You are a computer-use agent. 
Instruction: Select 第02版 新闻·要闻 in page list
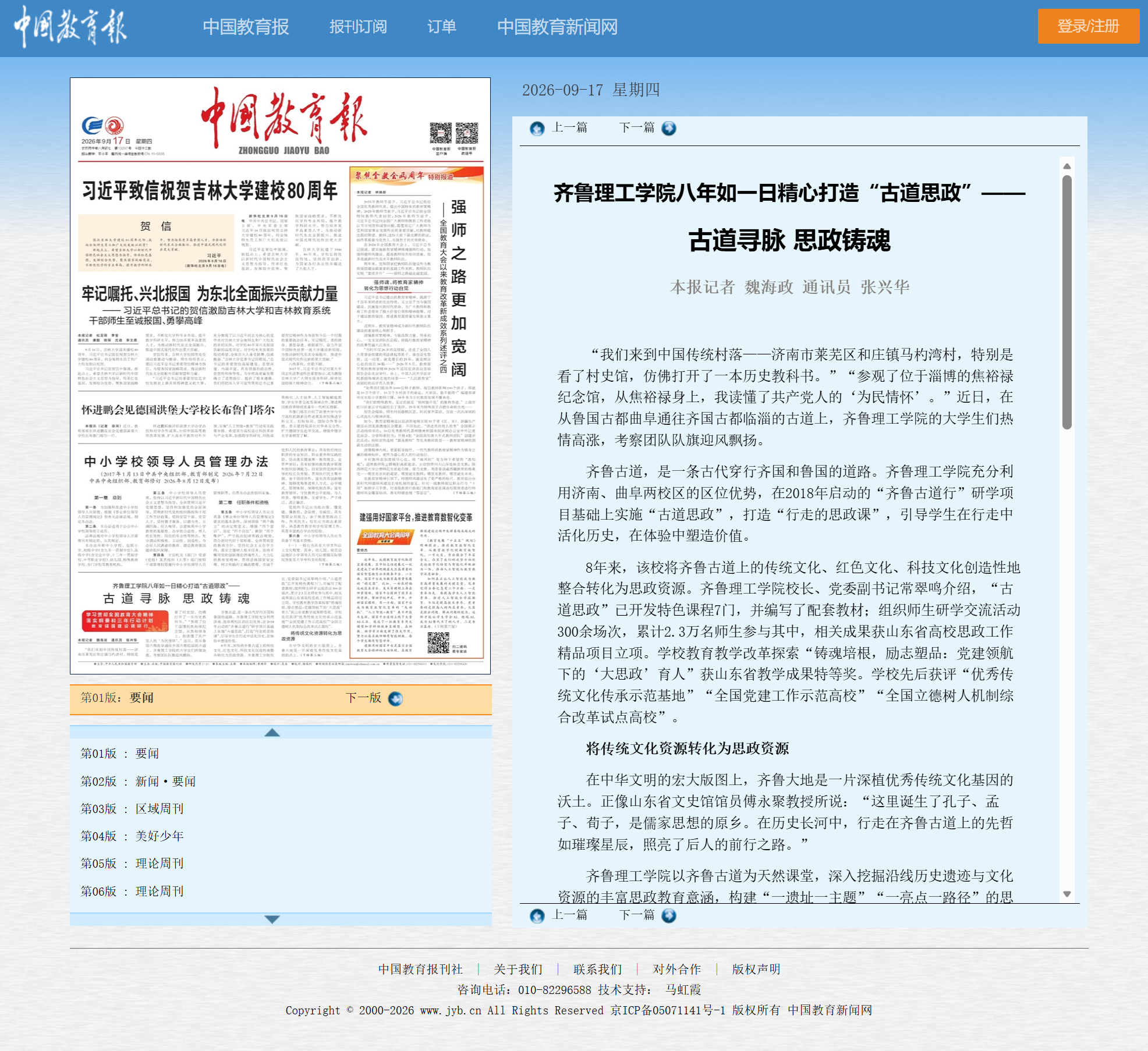coord(138,782)
